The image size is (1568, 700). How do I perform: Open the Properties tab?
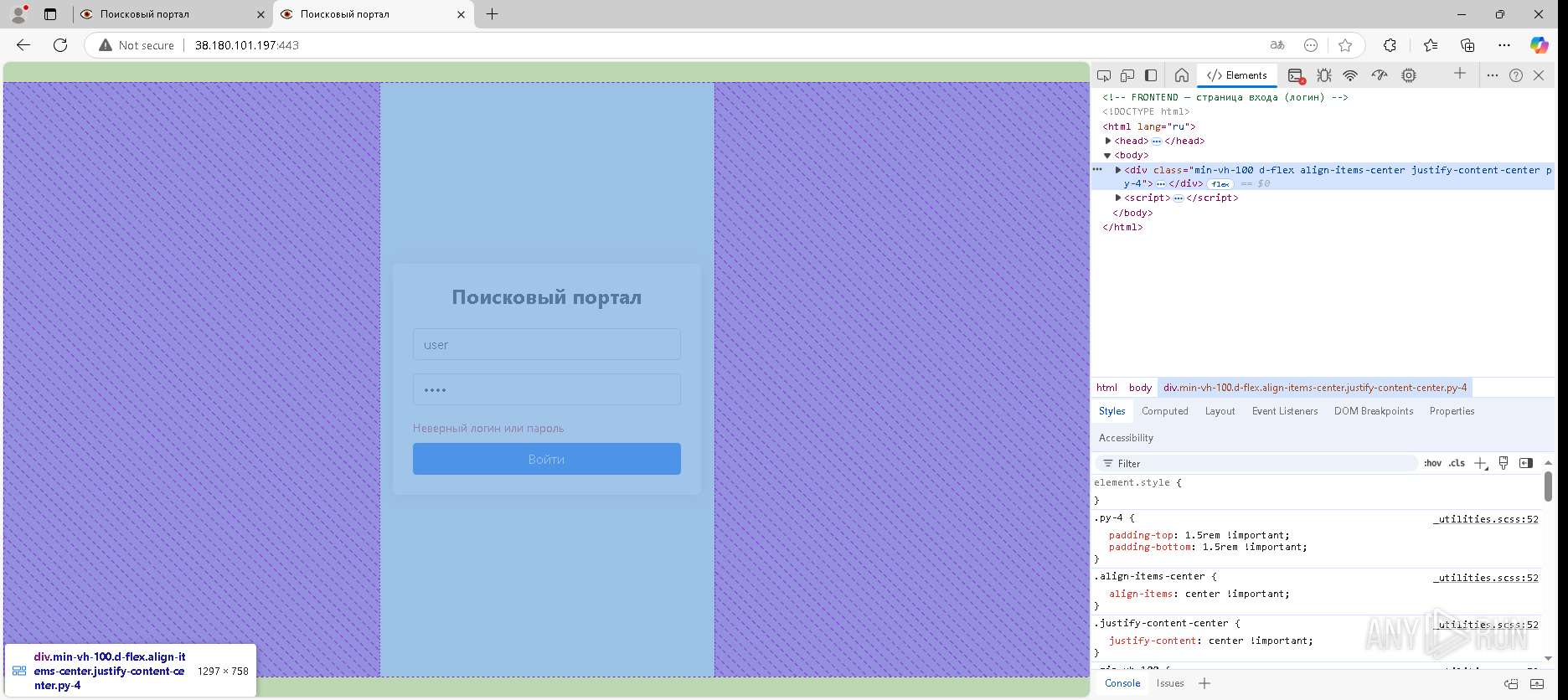point(1452,411)
